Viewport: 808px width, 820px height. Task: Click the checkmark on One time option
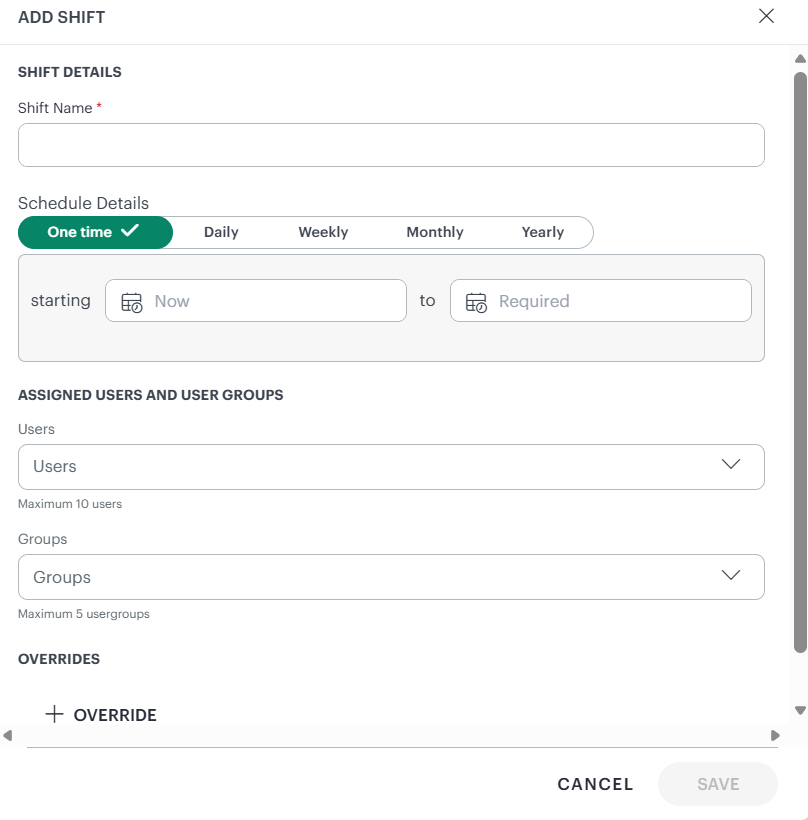click(x=129, y=231)
